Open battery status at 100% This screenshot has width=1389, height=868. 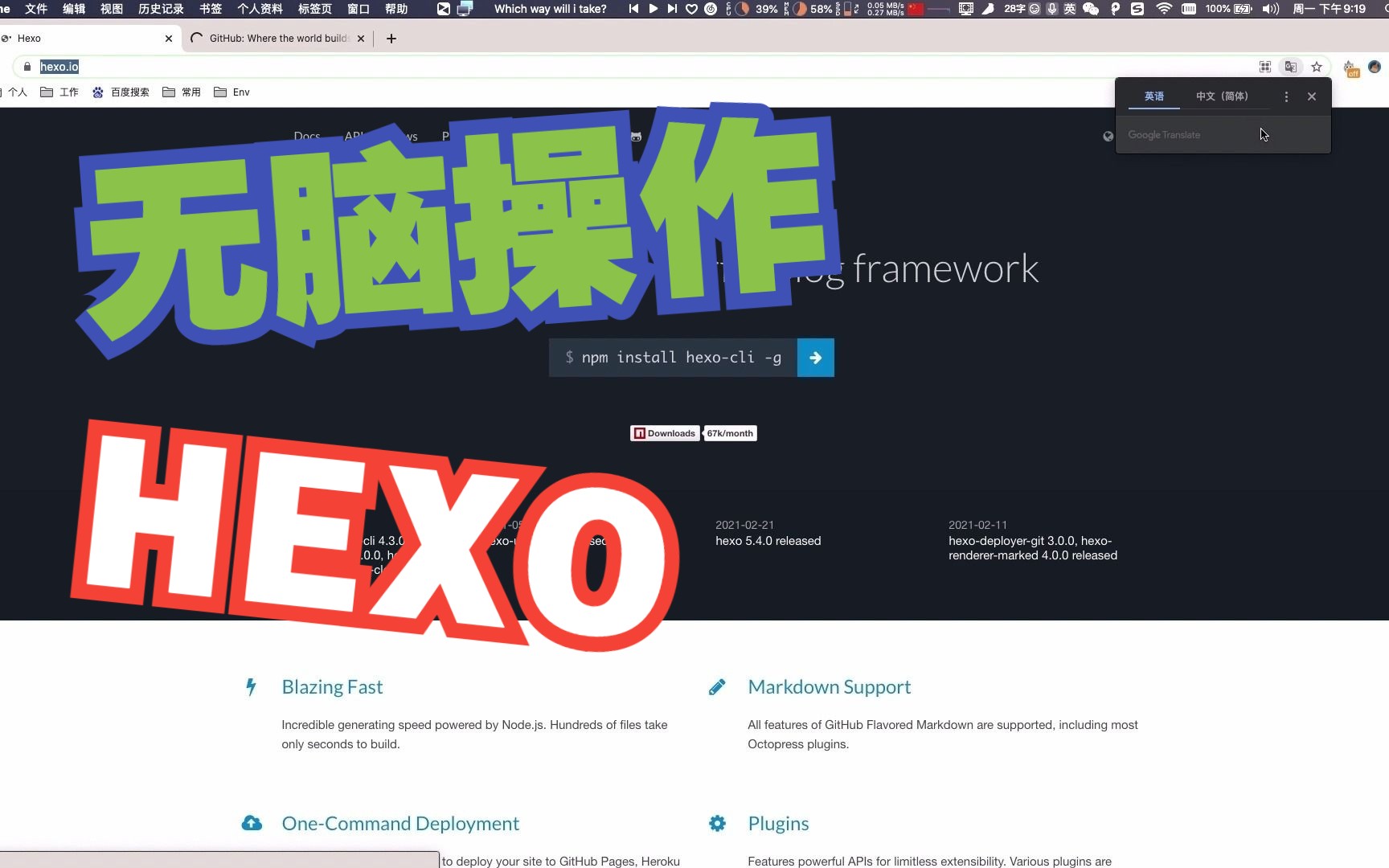(x=1228, y=9)
